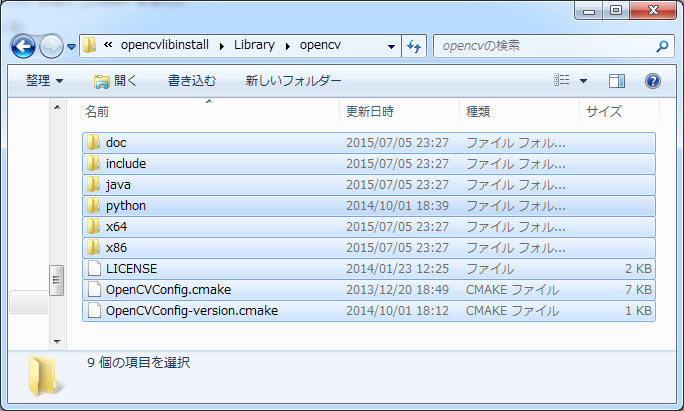Select Library in the address path
The height and width of the screenshot is (411, 684).
254,45
